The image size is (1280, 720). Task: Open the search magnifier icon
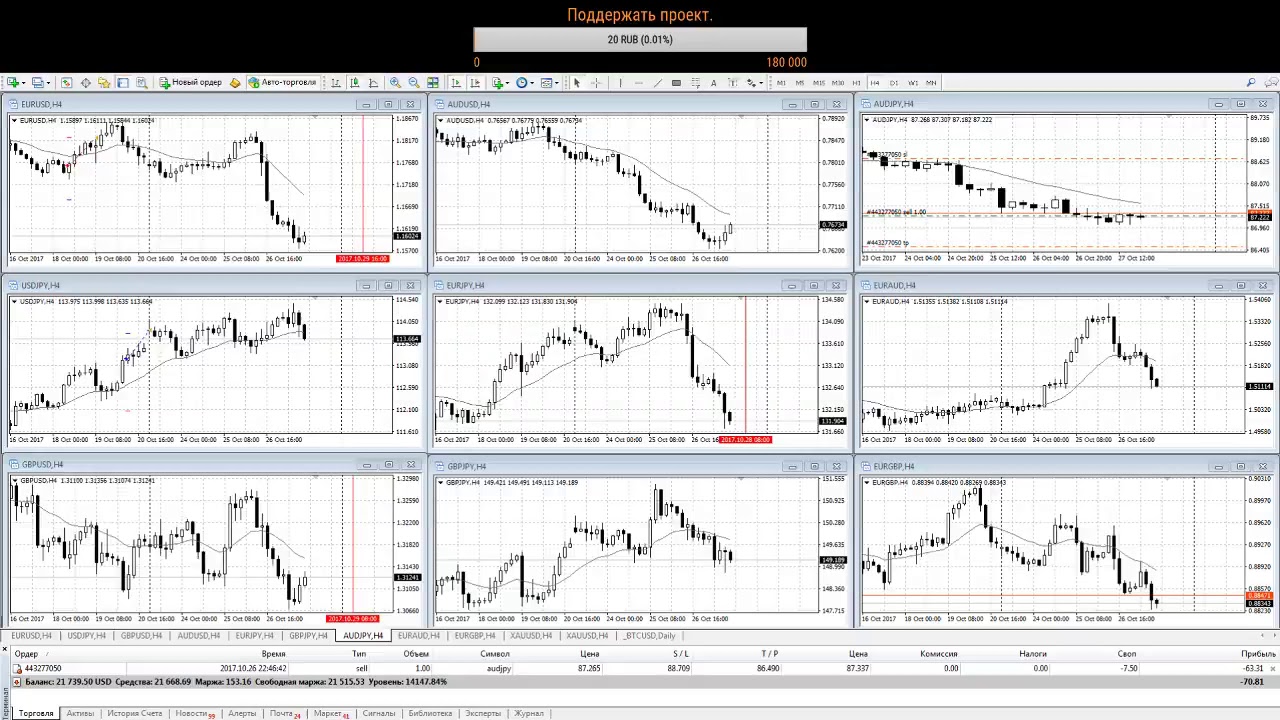click(1251, 82)
